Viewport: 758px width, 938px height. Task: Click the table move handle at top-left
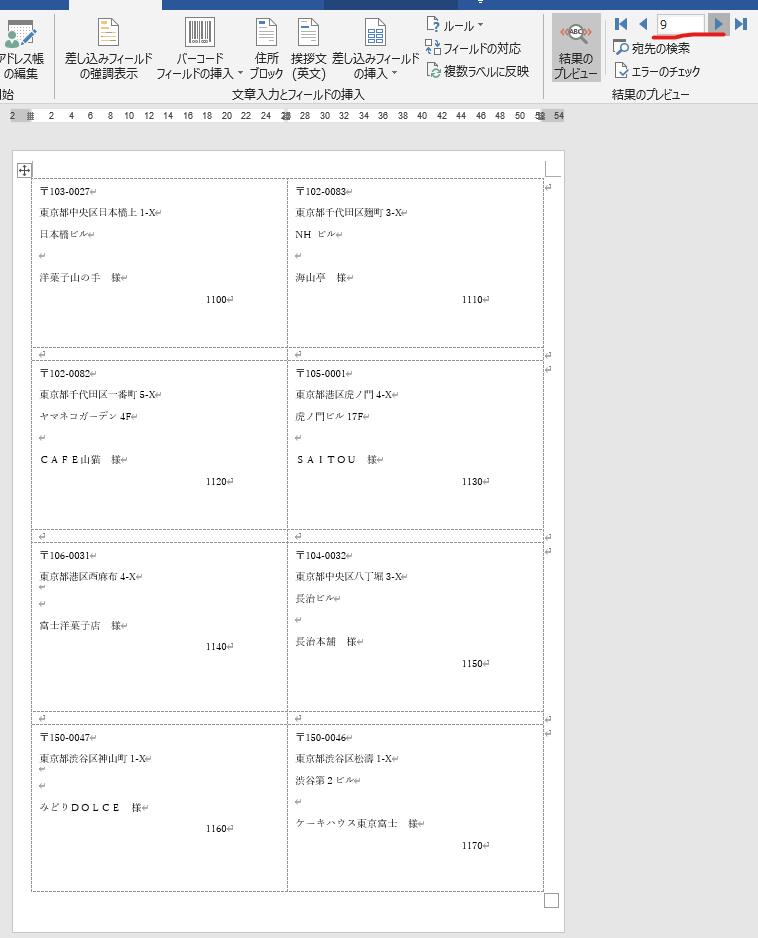pyautogui.click(x=25, y=171)
